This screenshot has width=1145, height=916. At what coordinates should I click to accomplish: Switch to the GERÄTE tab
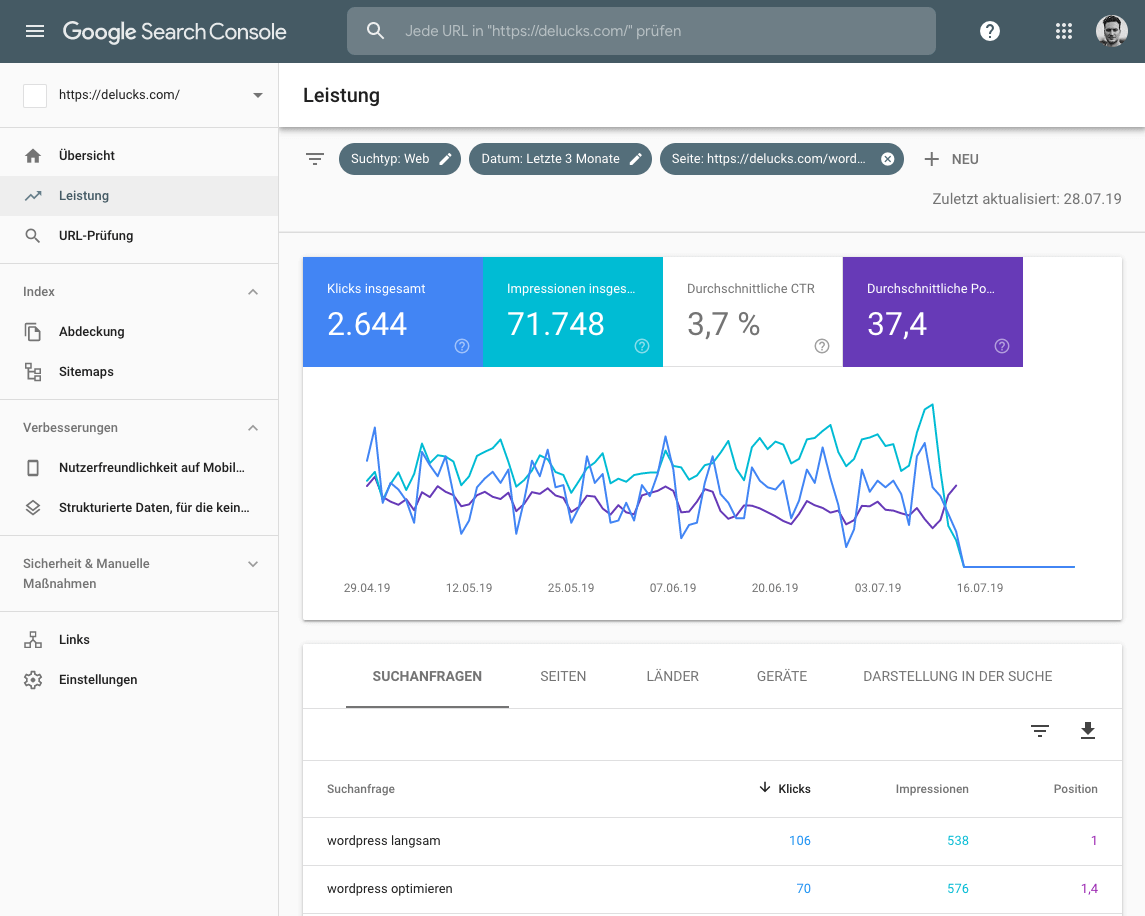pyautogui.click(x=782, y=676)
